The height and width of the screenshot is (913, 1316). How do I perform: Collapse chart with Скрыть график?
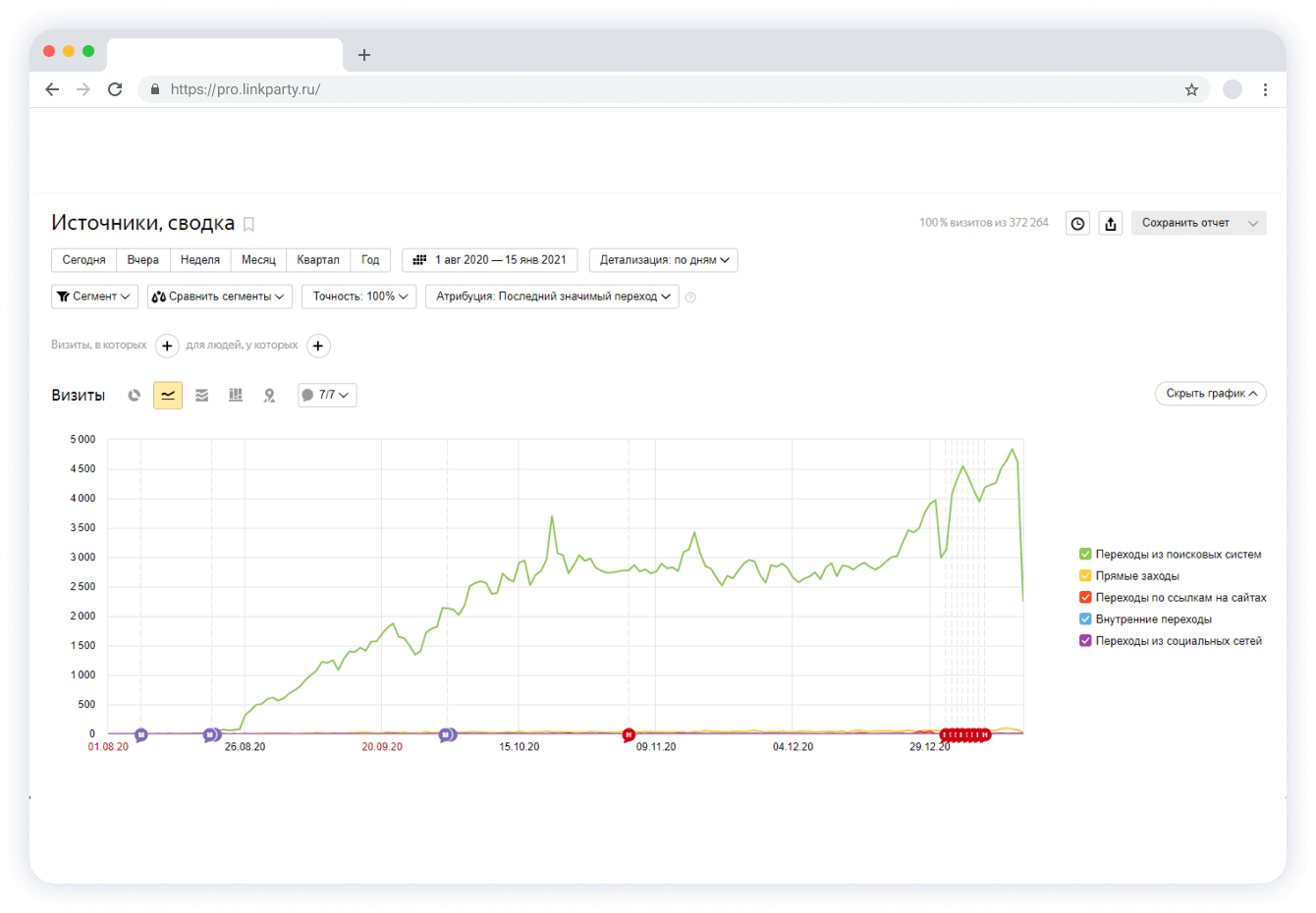point(1210,394)
